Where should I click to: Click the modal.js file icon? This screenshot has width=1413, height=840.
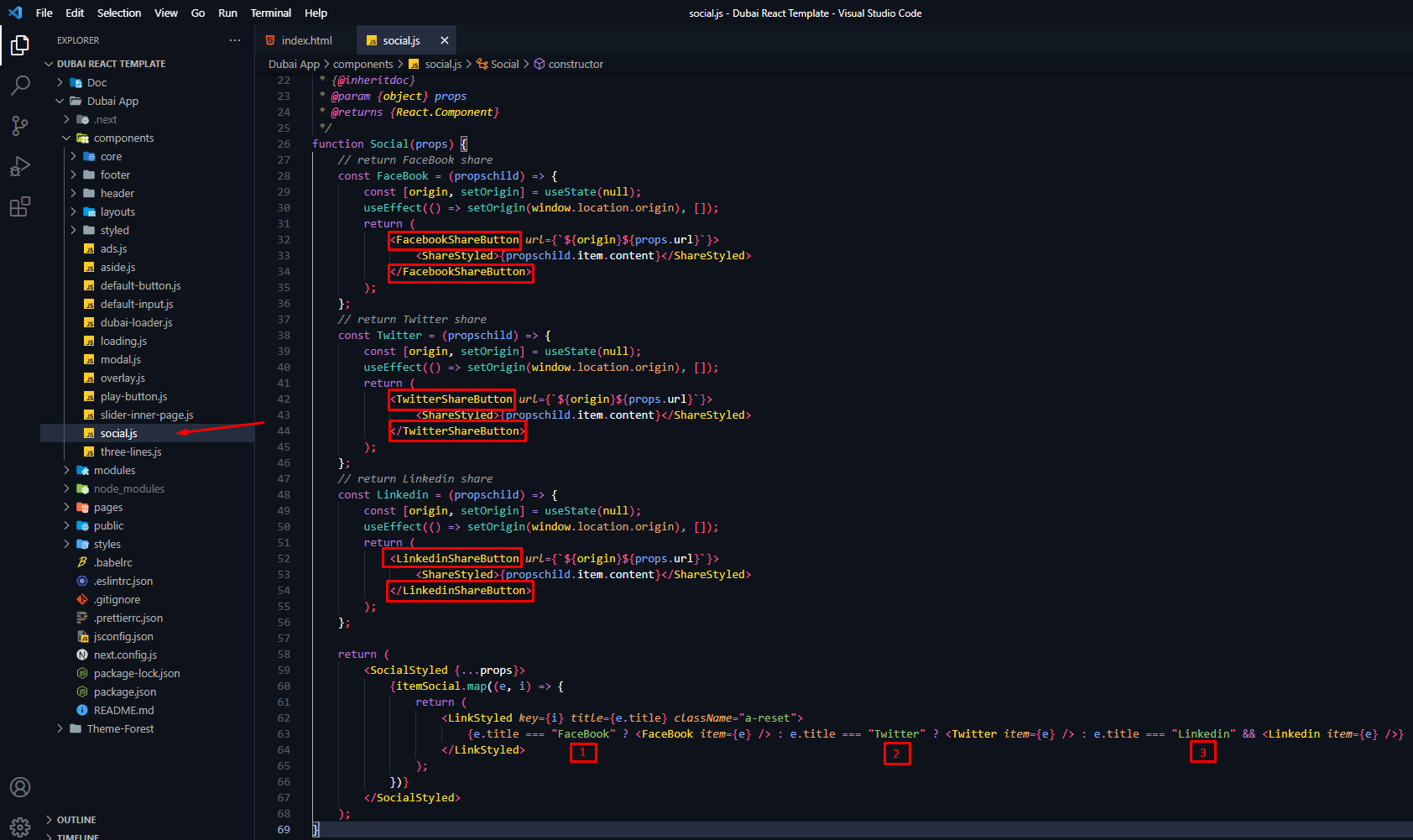[x=89, y=360]
